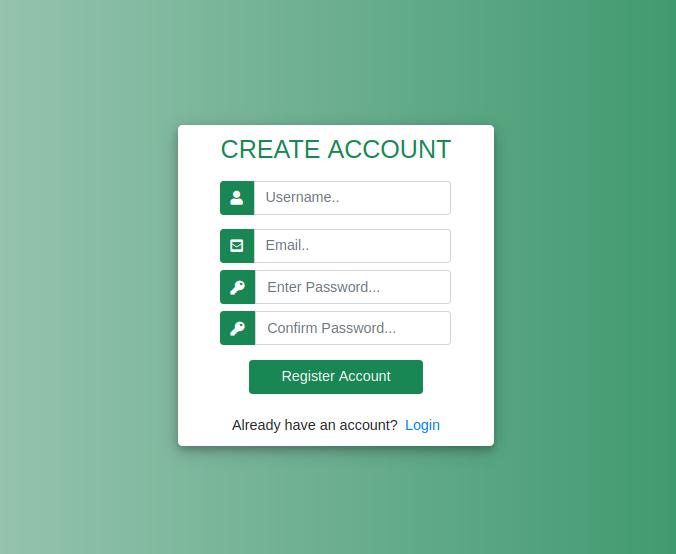Click the key icon beside Enter Password
The width and height of the screenshot is (676, 554).
point(238,287)
